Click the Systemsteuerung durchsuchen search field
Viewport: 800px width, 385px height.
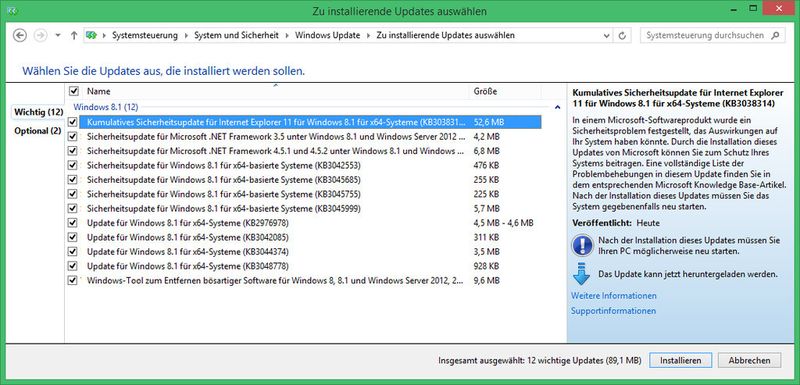(705, 36)
